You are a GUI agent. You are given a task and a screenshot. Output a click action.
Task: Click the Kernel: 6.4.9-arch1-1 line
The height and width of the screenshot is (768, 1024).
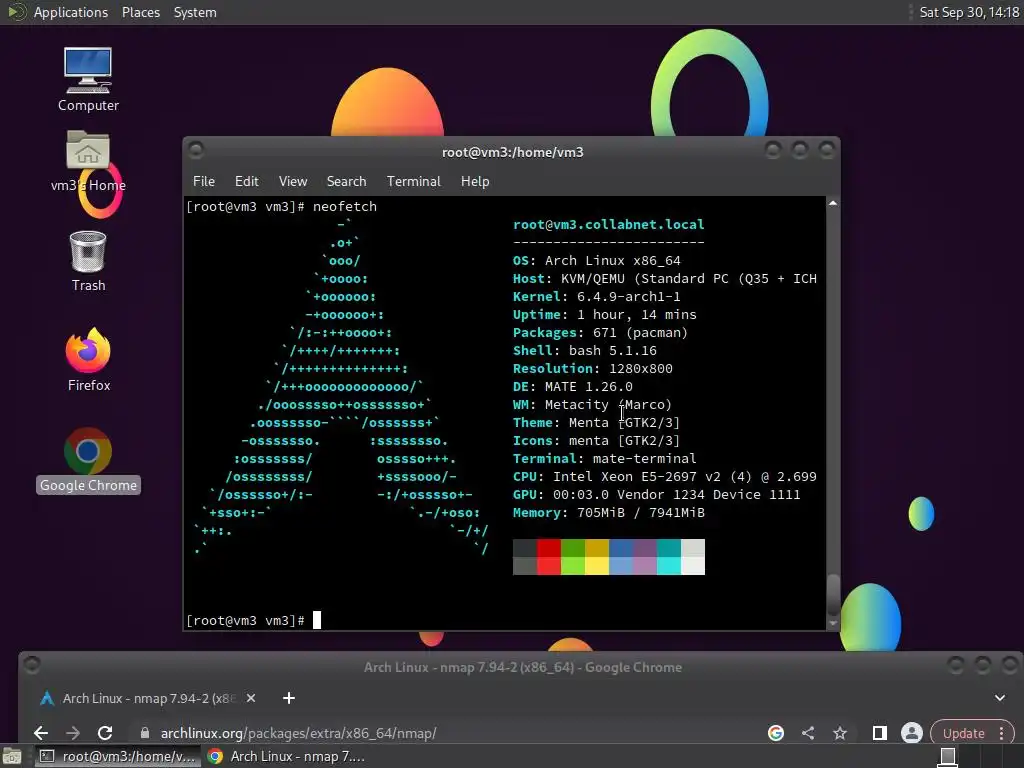point(596,296)
